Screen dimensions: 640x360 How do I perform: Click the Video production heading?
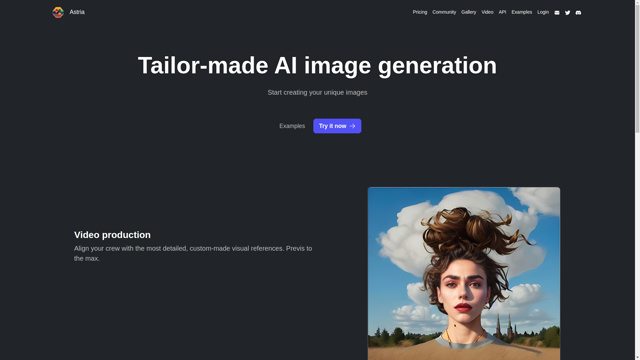click(x=112, y=235)
